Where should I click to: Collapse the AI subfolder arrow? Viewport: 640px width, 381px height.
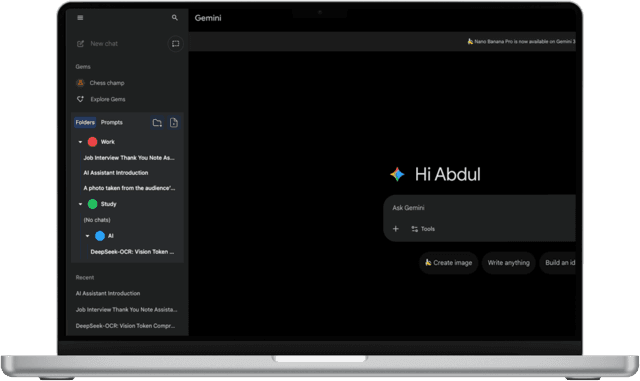87,236
